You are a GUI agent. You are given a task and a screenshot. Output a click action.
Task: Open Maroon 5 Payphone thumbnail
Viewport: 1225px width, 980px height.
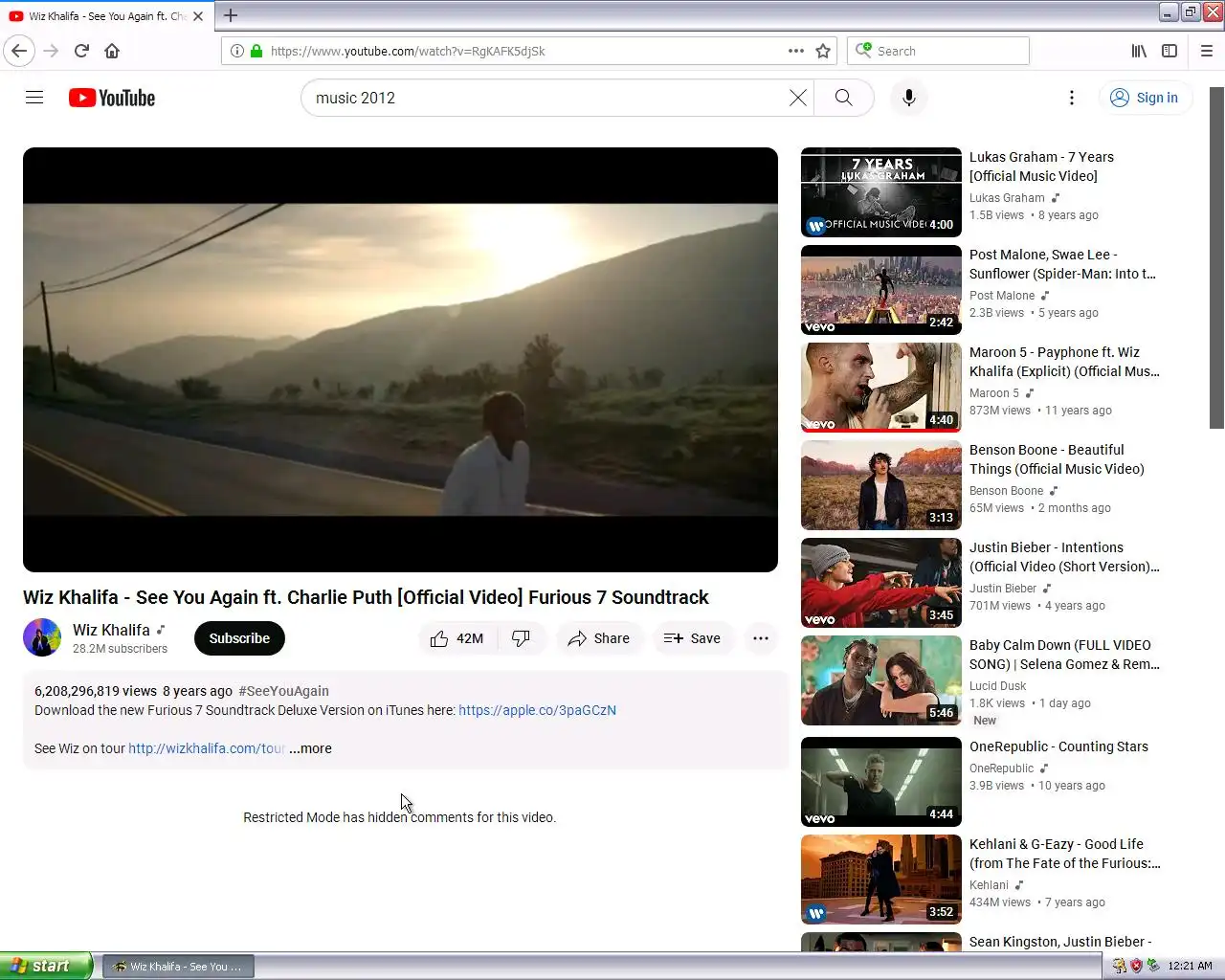pos(881,388)
